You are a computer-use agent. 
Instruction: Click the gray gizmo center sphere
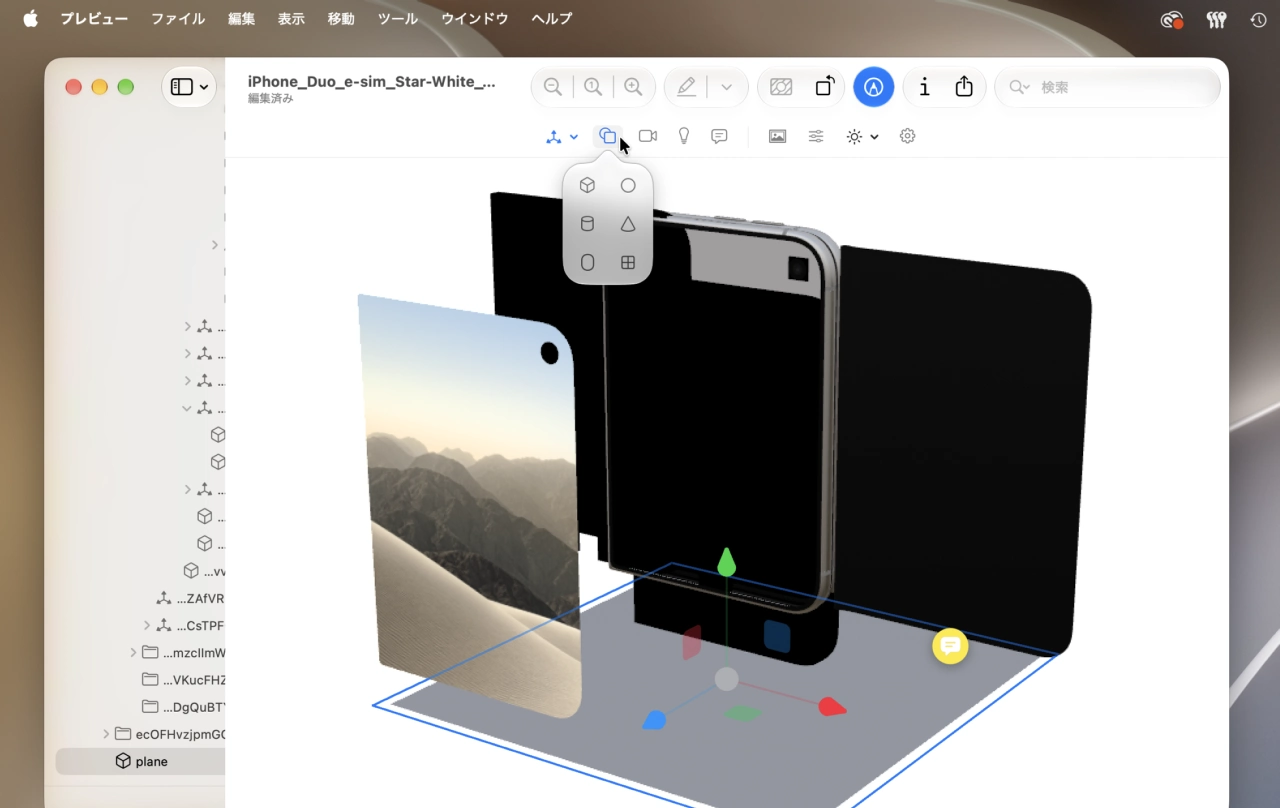pos(727,679)
